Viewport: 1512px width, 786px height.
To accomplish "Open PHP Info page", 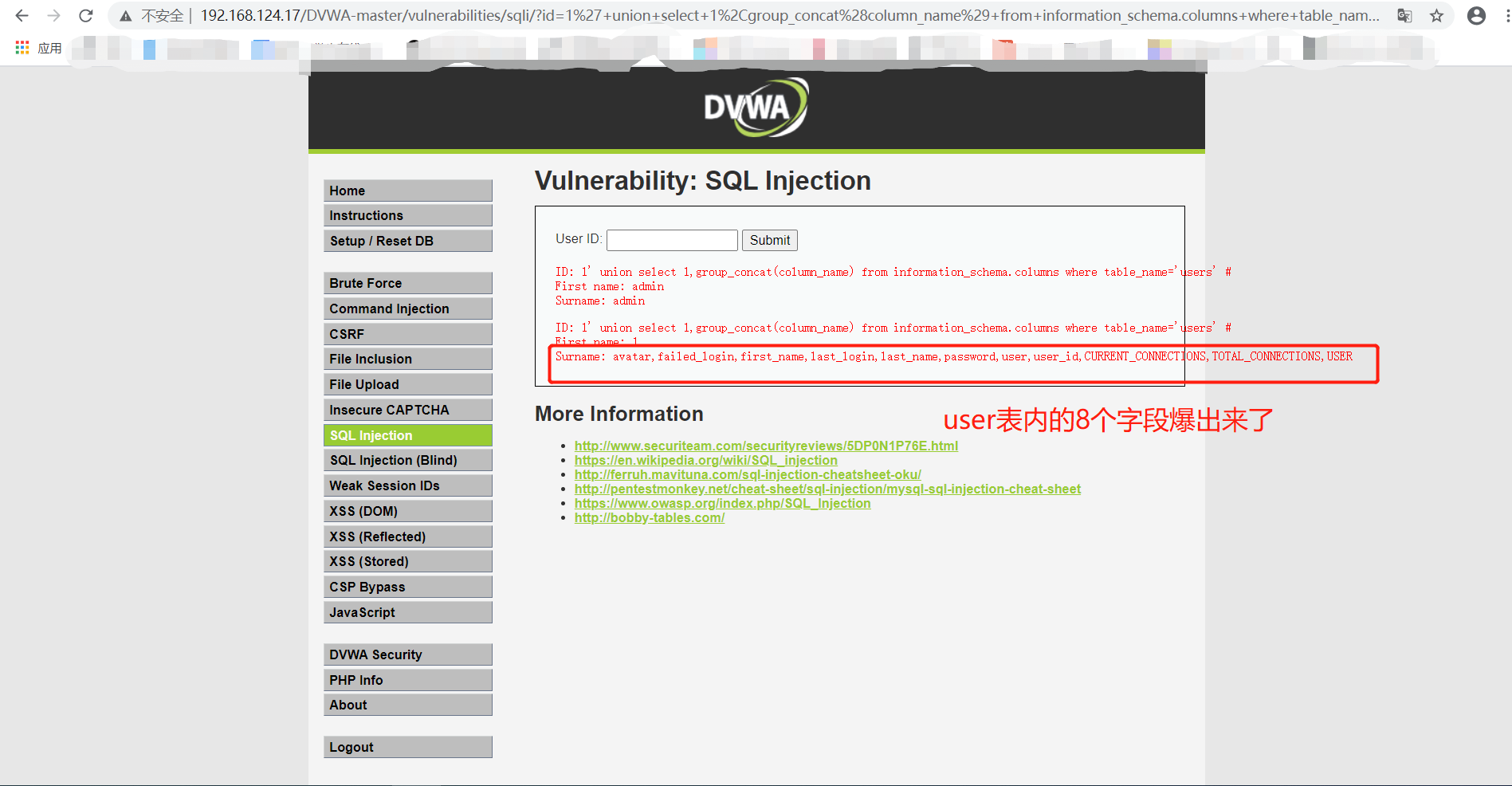I will click(408, 680).
